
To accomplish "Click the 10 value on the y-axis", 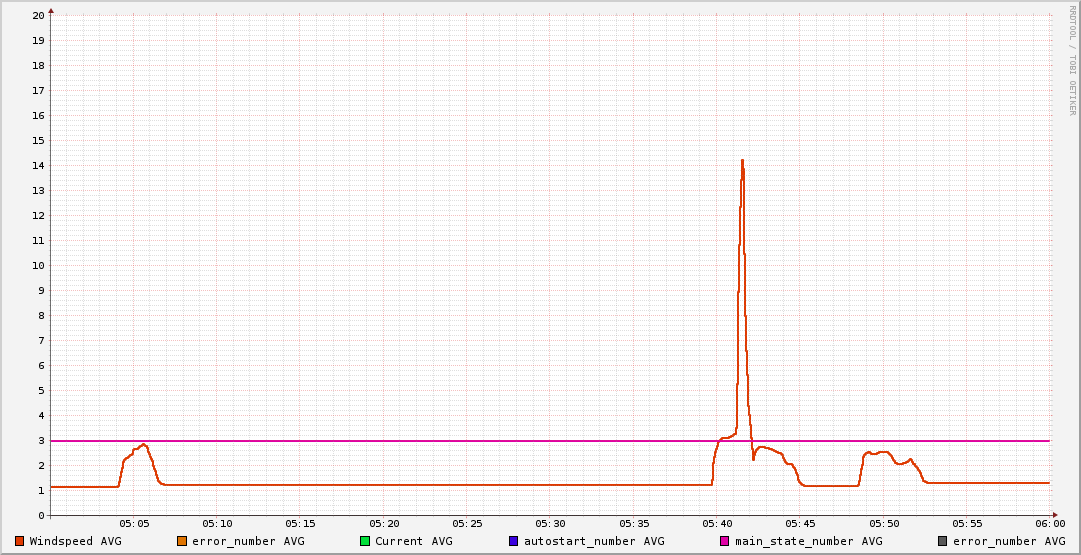I will 38,265.
